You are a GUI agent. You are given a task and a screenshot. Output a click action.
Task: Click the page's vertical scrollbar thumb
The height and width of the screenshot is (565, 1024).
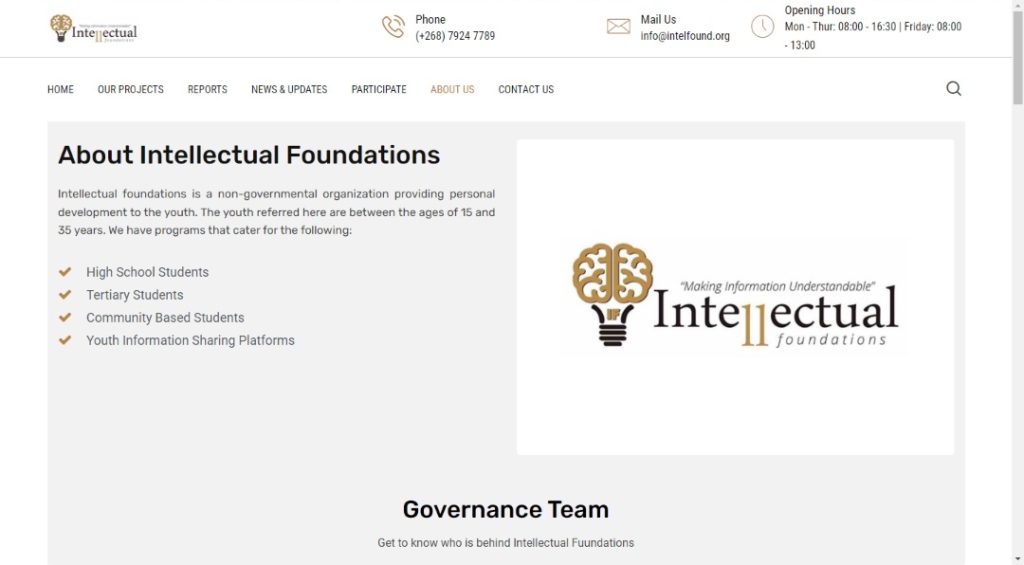tap(1017, 57)
